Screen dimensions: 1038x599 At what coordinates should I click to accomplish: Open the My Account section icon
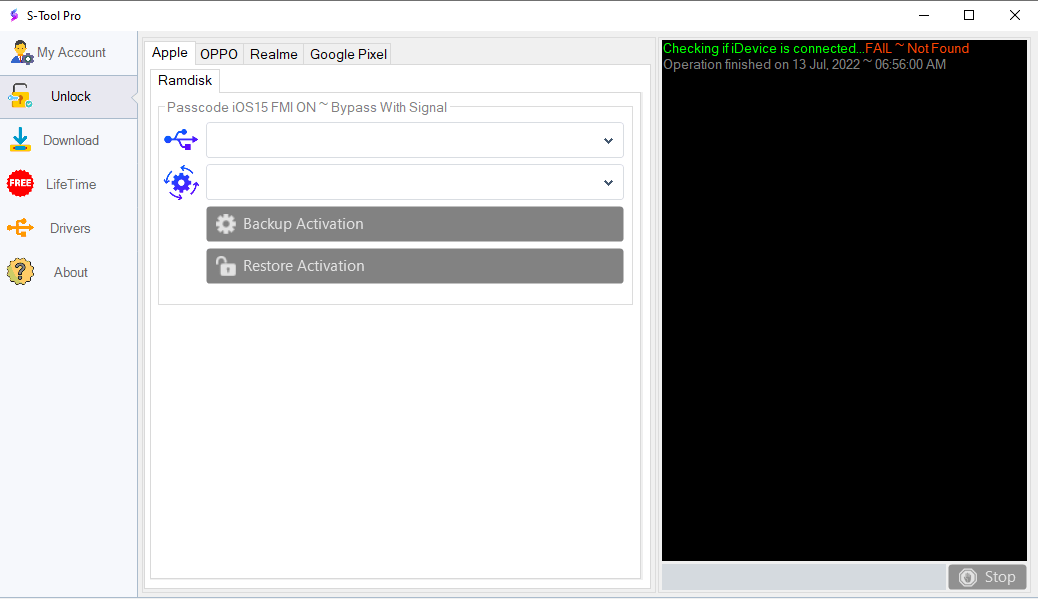coord(21,52)
